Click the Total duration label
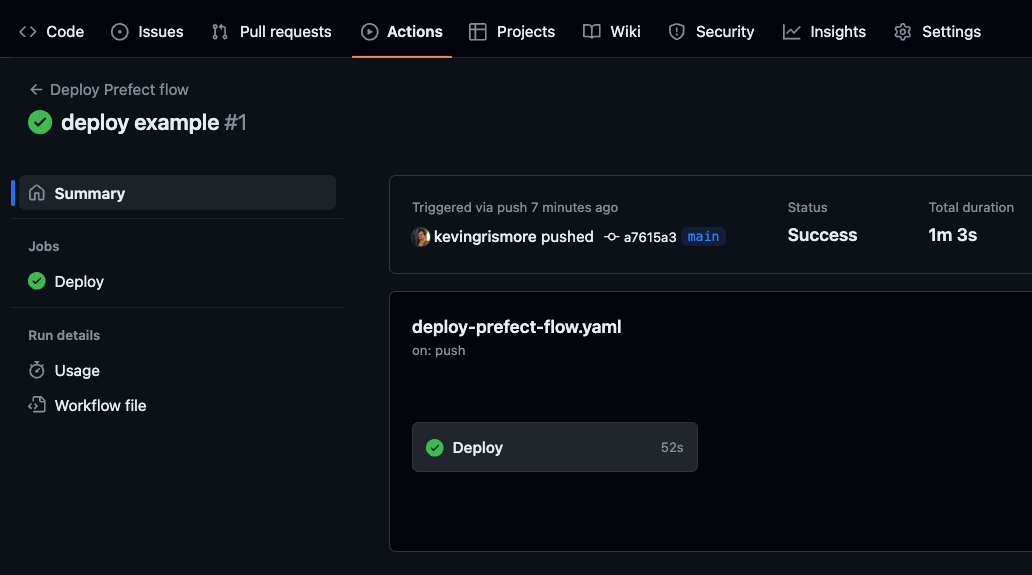This screenshot has width=1032, height=575. point(971,207)
